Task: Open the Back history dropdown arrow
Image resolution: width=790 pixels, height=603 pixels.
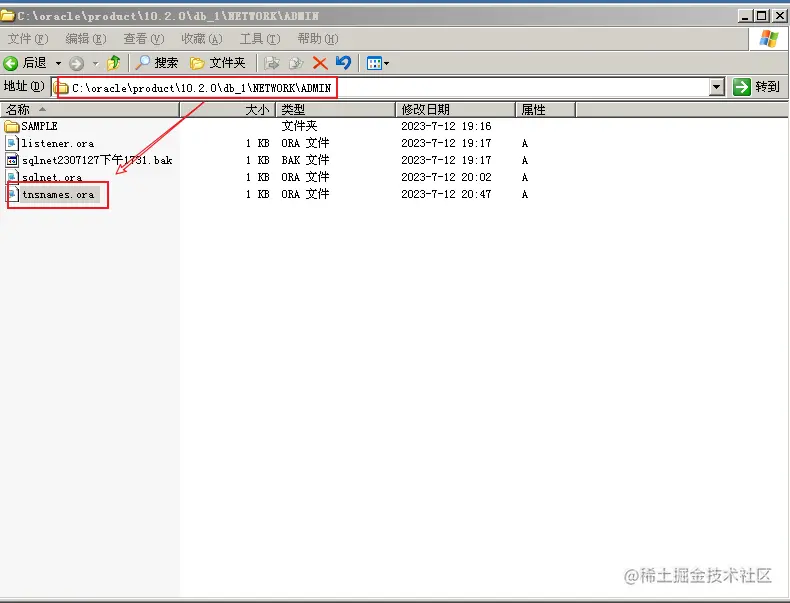Action: click(58, 63)
